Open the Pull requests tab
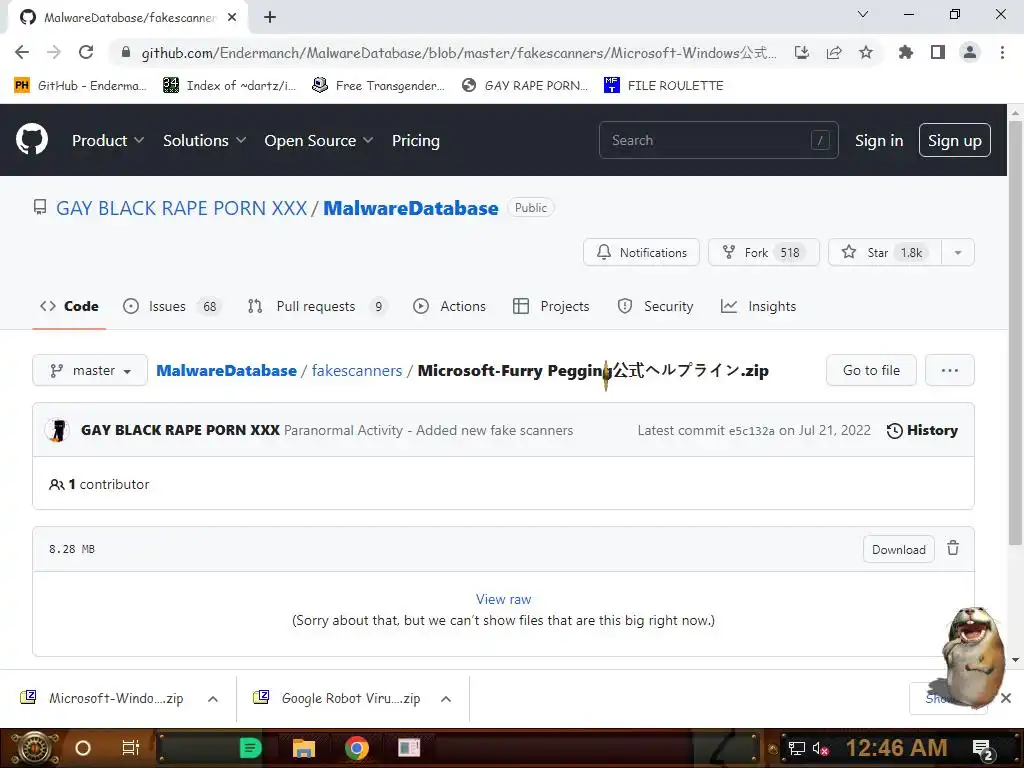 coord(317,306)
